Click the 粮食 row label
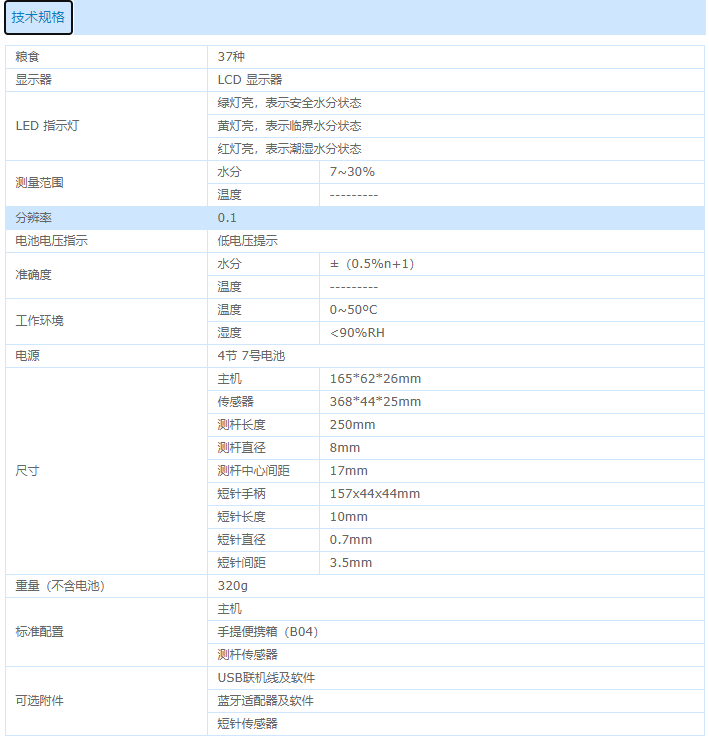 tap(27, 57)
